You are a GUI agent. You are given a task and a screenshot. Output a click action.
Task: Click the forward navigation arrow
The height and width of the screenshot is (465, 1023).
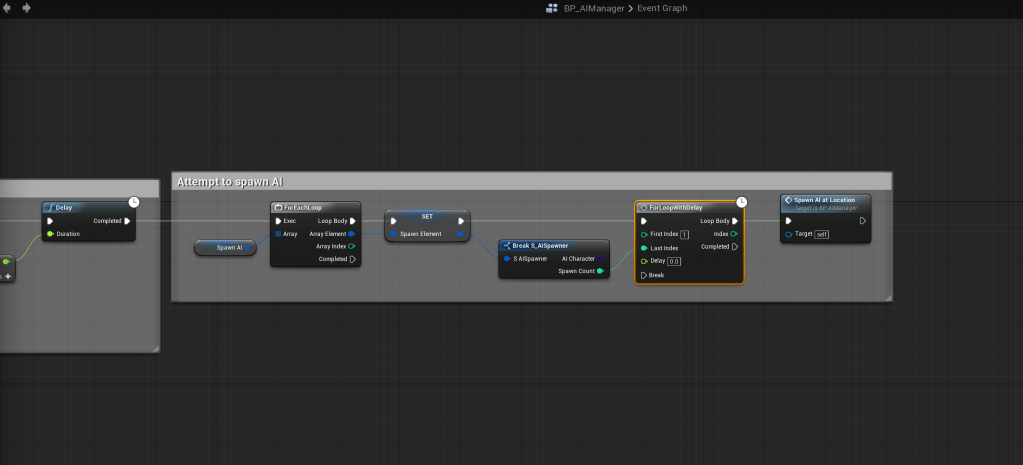pos(26,8)
